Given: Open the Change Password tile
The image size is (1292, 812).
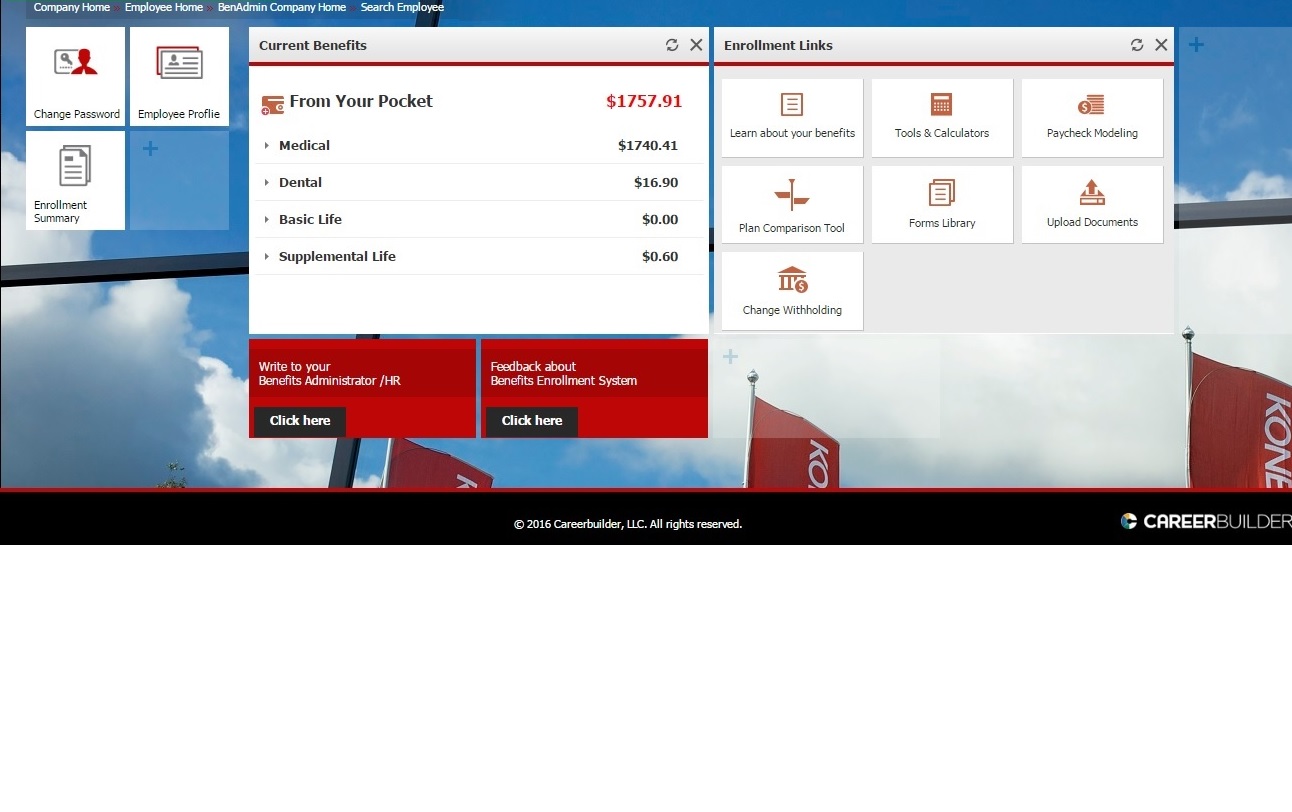Looking at the screenshot, I should [76, 77].
